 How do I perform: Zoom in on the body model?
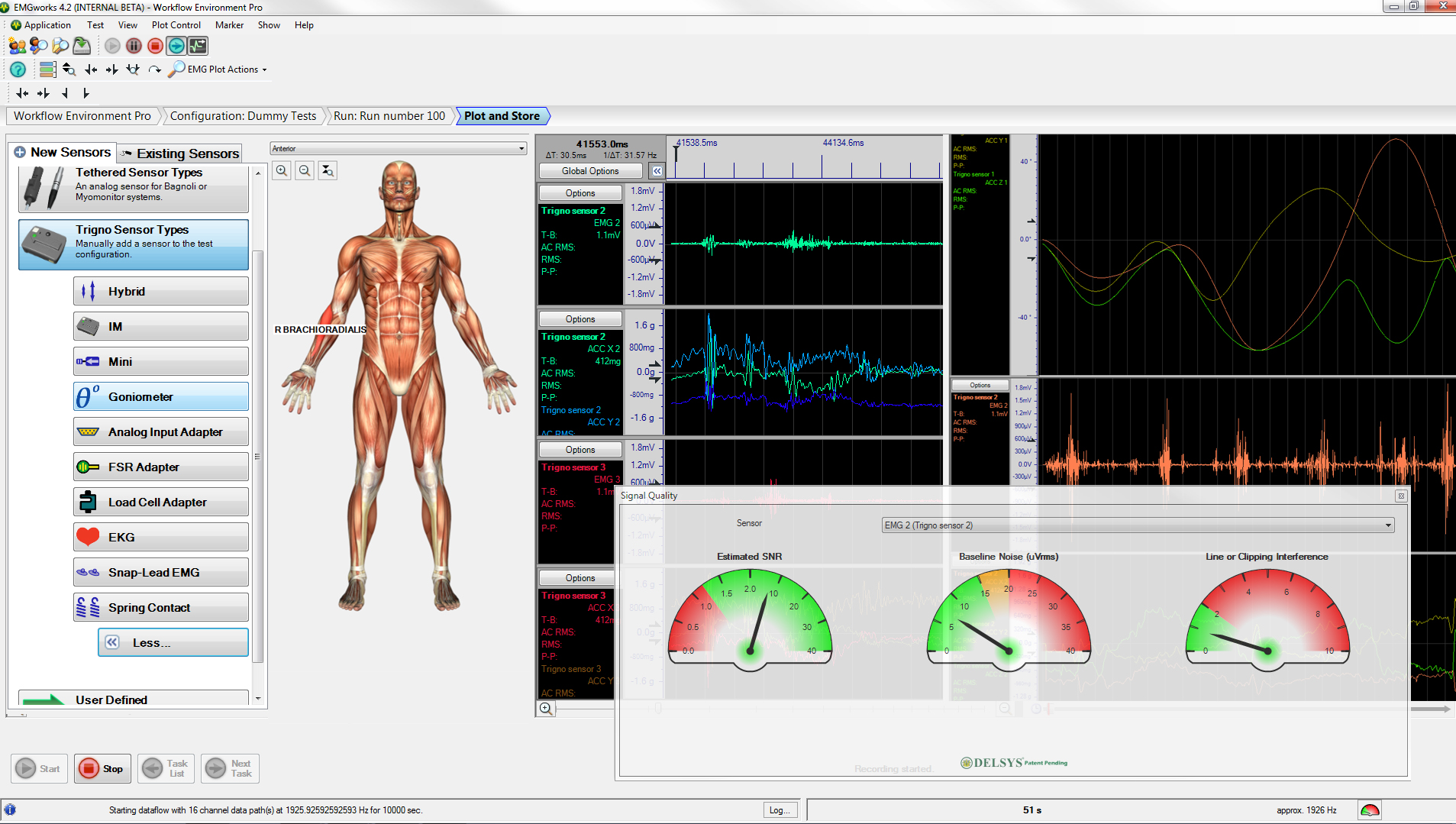click(282, 170)
